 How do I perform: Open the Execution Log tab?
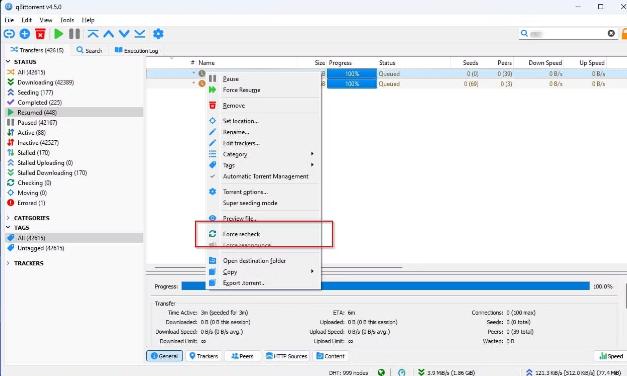tap(136, 50)
